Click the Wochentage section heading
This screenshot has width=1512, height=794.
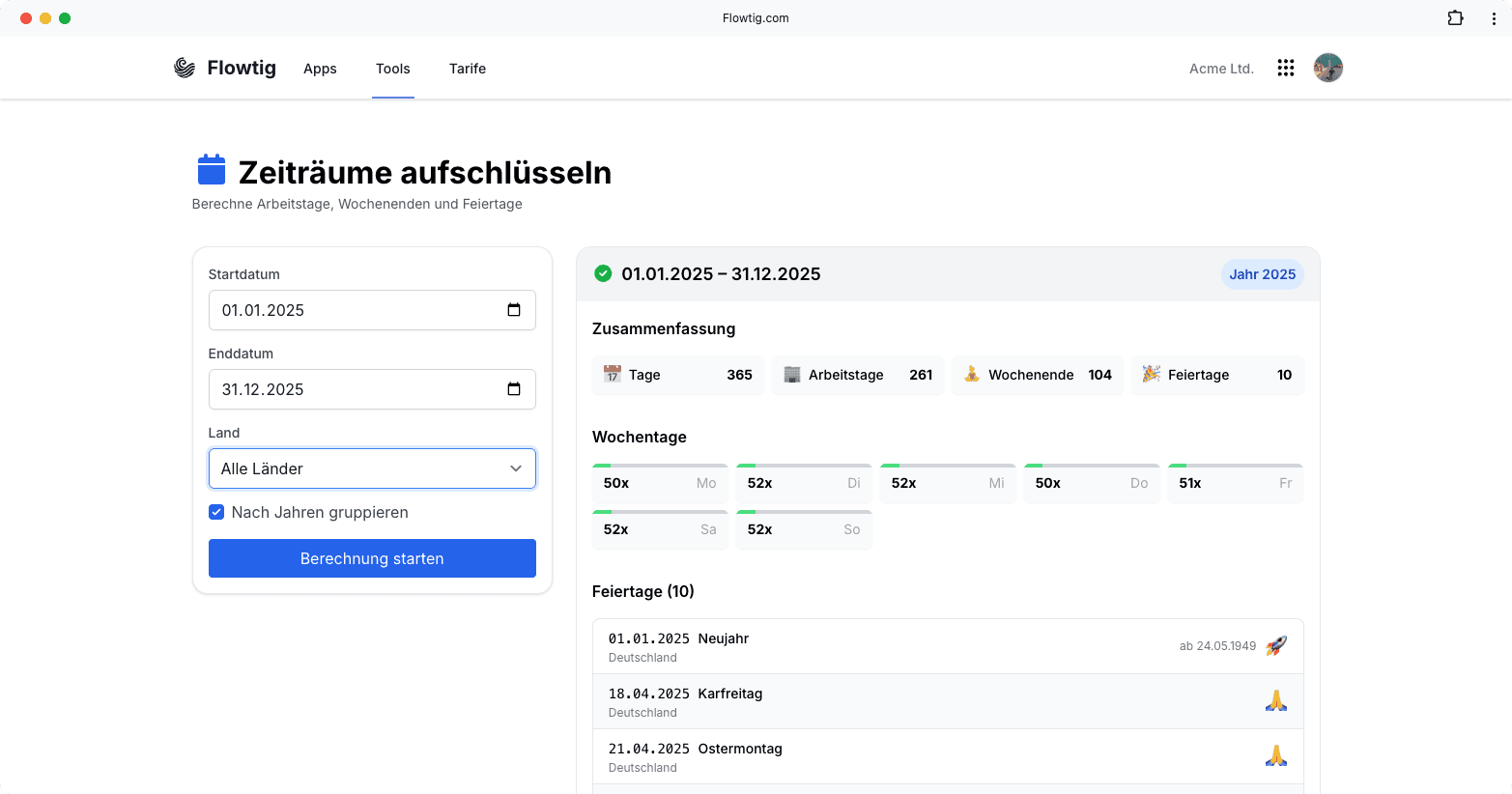click(640, 437)
